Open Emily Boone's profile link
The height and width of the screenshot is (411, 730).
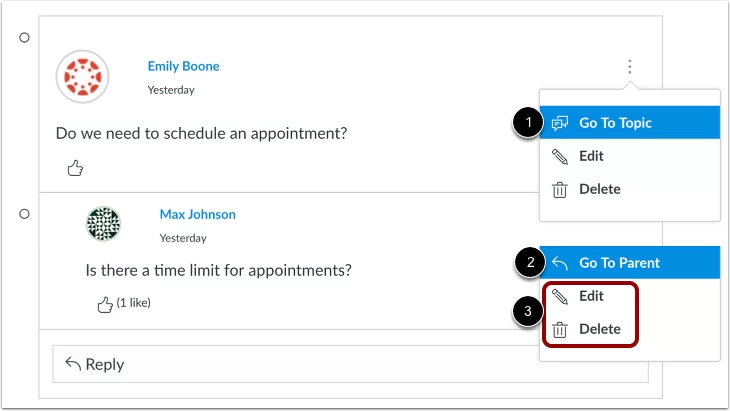click(183, 66)
